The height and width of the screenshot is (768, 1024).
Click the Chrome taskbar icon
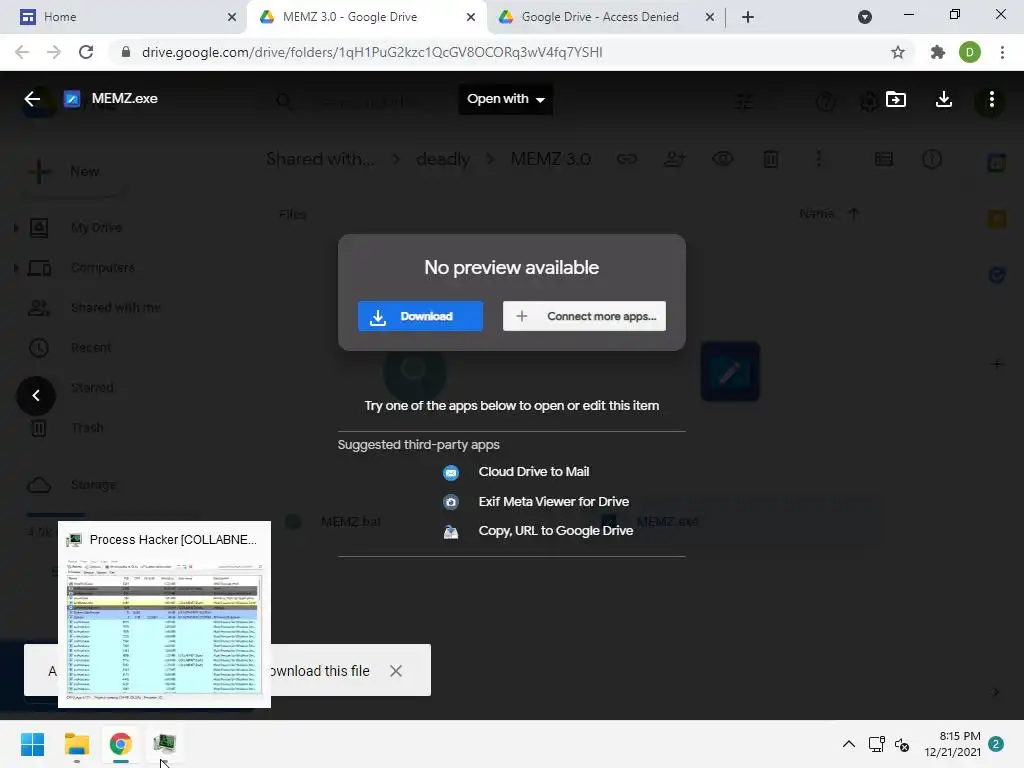pos(121,744)
